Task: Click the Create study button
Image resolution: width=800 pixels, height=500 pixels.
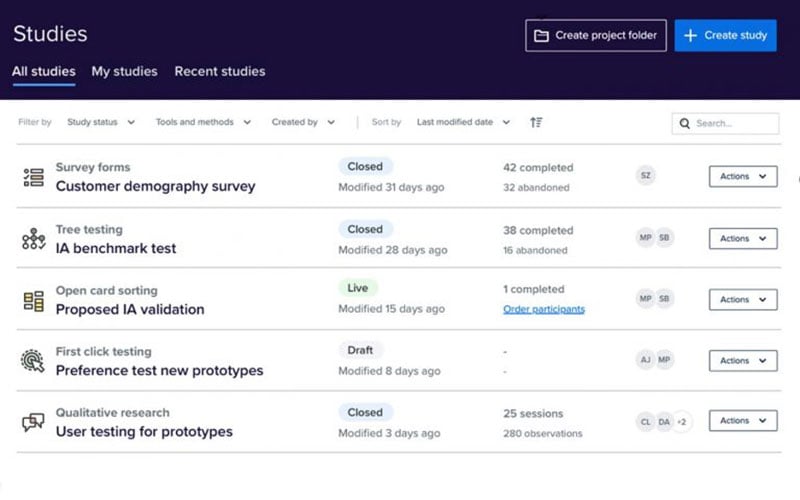Action: point(725,35)
